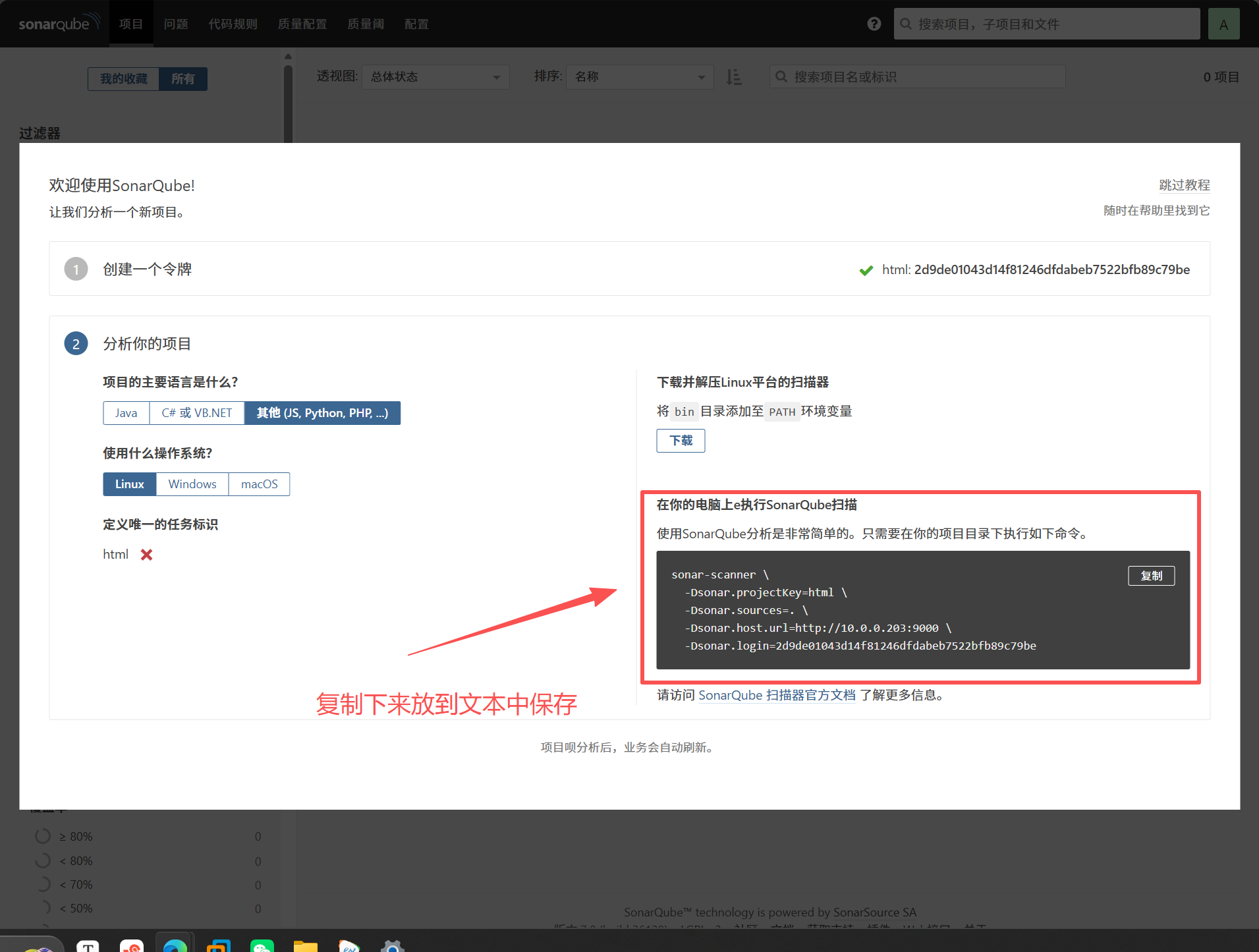Click the 过滤器 heading
This screenshot has width=1259, height=952.
[40, 133]
